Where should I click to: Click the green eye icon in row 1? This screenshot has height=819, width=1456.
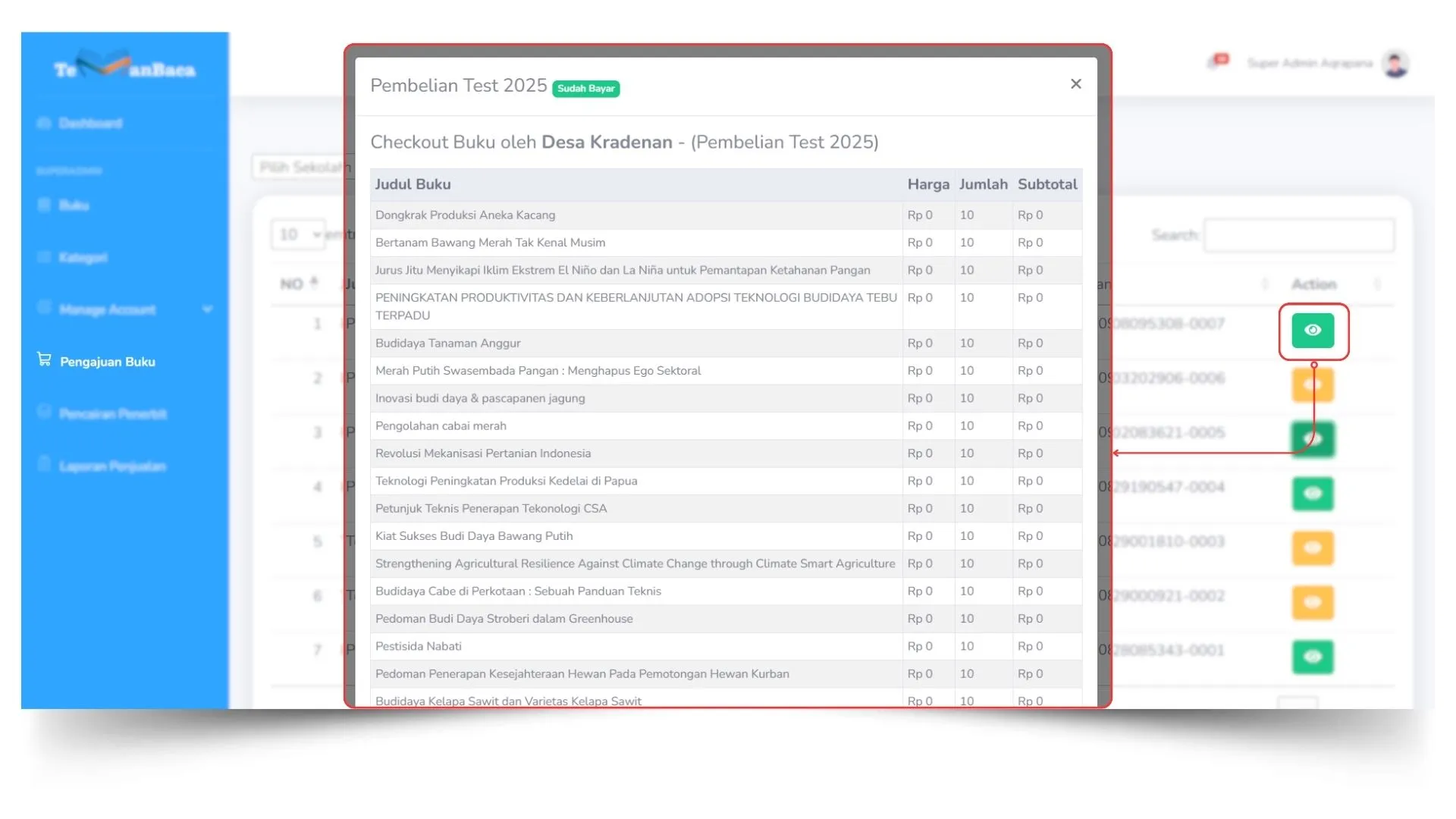[1313, 331]
